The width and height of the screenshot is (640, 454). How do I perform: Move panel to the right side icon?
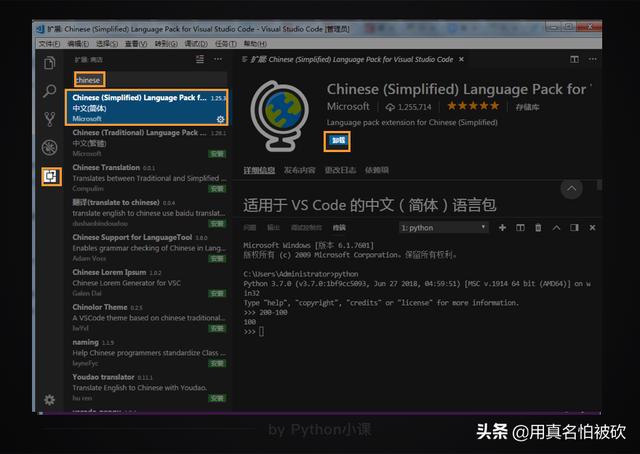pos(574,228)
